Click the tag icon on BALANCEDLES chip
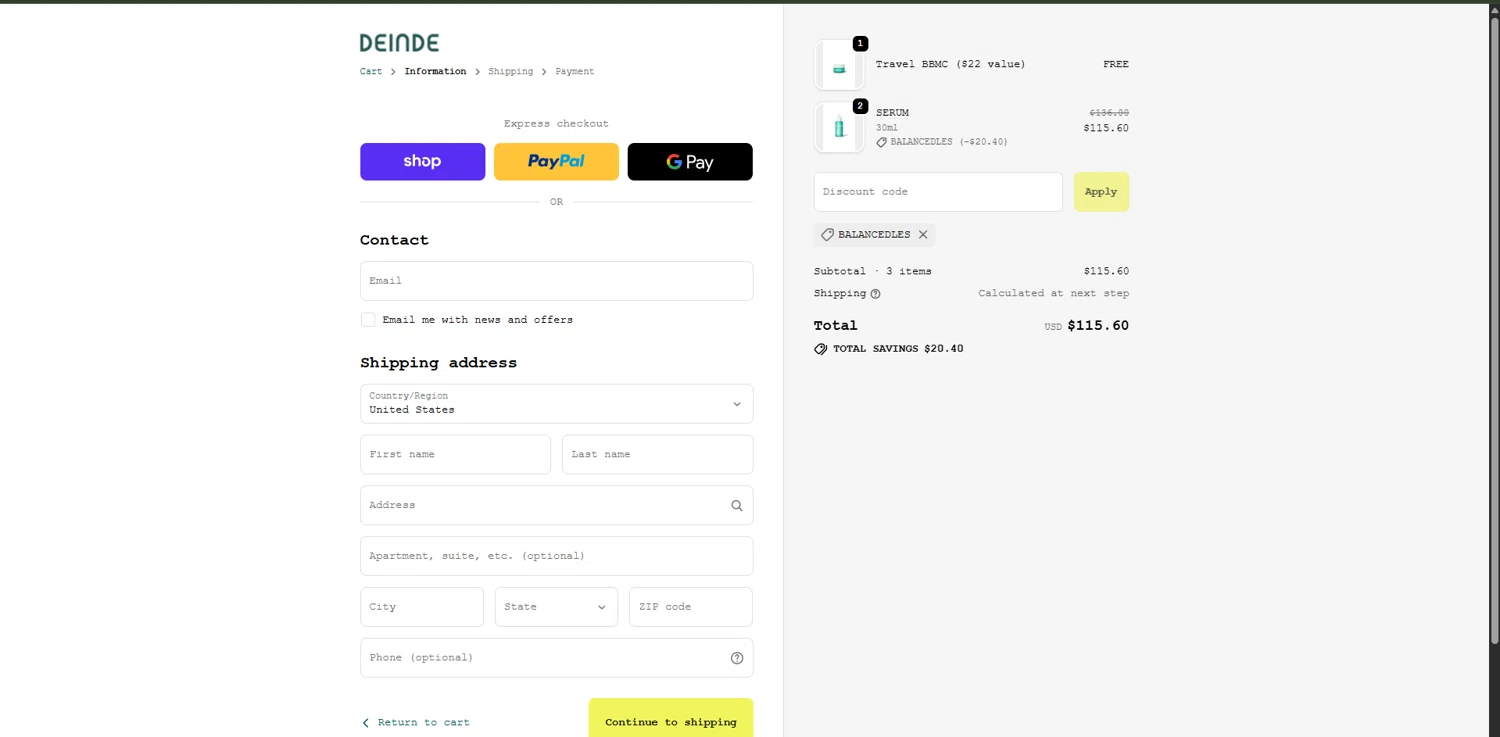The width and height of the screenshot is (1500, 737). pos(827,235)
